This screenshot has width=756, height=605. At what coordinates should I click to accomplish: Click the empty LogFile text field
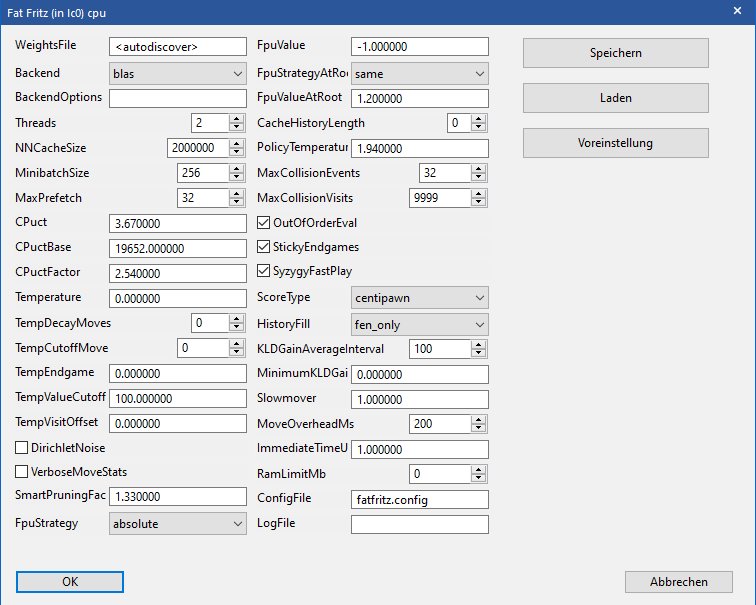pyautogui.click(x=420, y=524)
